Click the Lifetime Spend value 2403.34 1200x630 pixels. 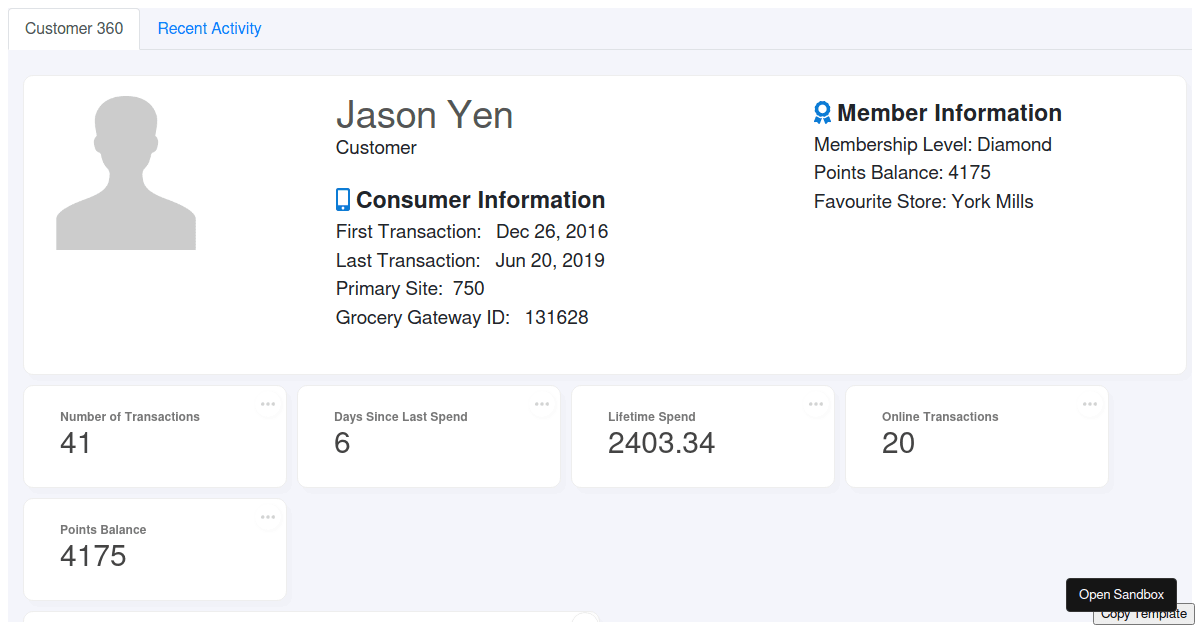coord(662,443)
